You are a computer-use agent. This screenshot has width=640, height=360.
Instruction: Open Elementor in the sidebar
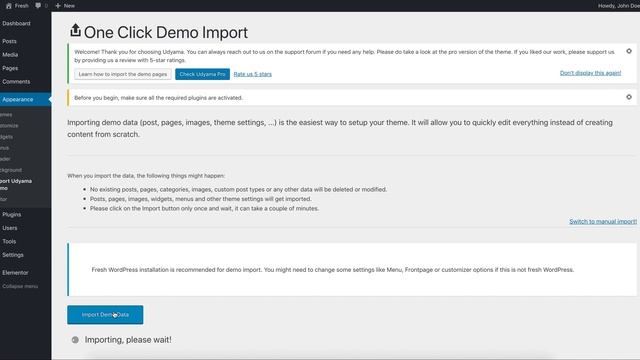tap(15, 273)
